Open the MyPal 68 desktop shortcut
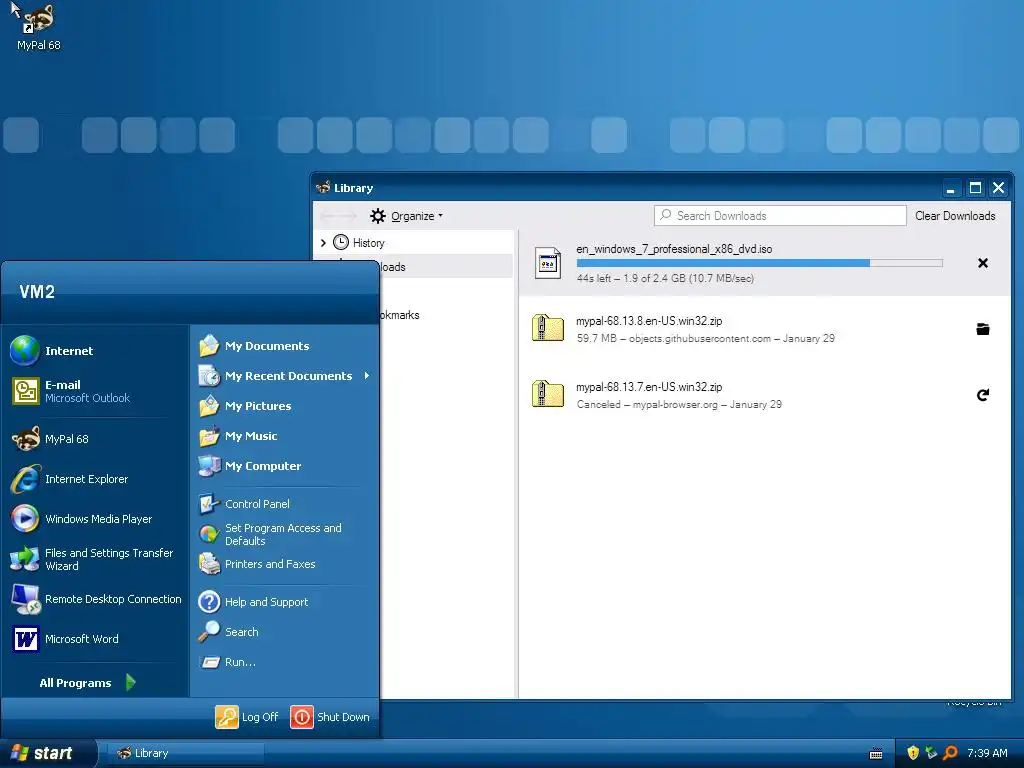Image resolution: width=1024 pixels, height=768 pixels. click(39, 28)
